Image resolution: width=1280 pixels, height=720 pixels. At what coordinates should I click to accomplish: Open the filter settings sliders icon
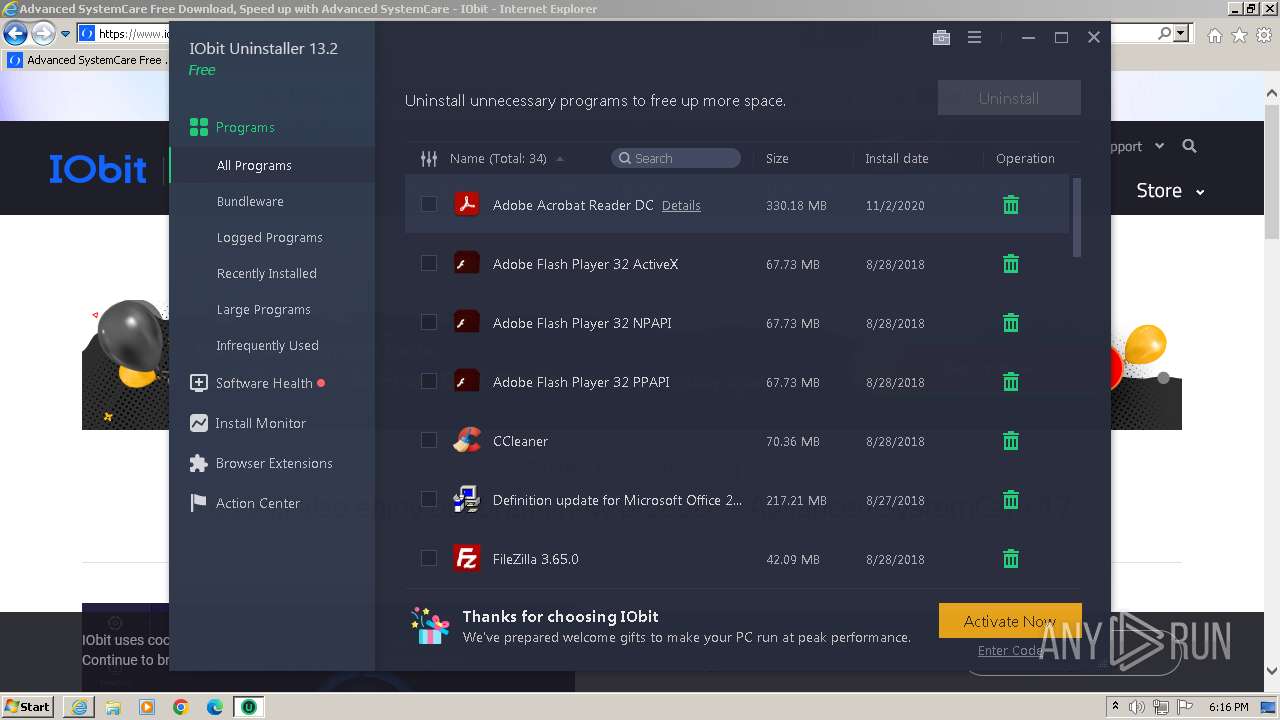[x=429, y=158]
